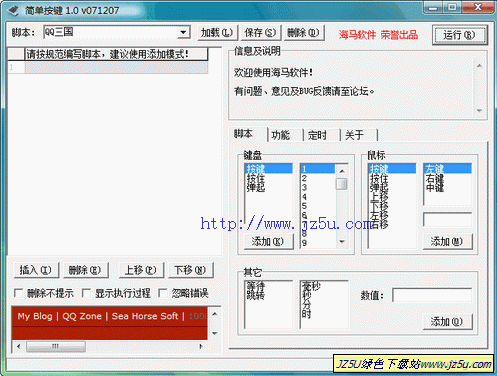Click the 上移(P) move up button
This screenshot has height=376, width=497.
point(141,270)
